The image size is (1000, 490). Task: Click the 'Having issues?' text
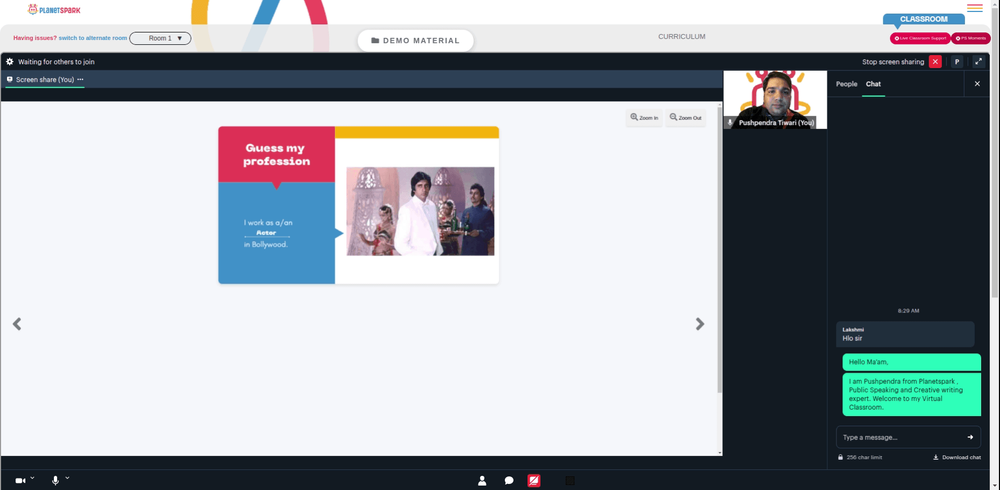35,38
